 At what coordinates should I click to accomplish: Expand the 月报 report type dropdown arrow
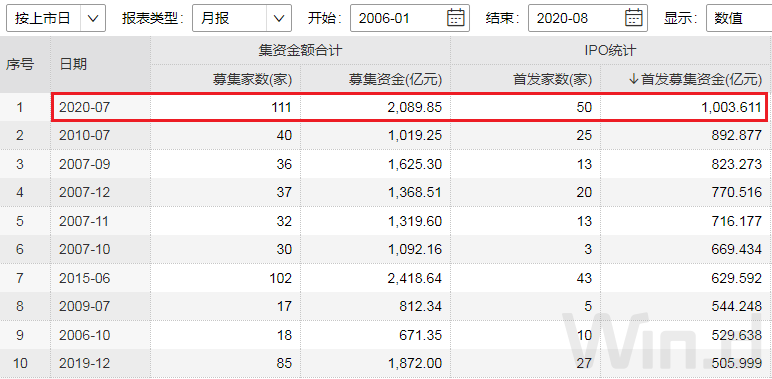pos(279,18)
